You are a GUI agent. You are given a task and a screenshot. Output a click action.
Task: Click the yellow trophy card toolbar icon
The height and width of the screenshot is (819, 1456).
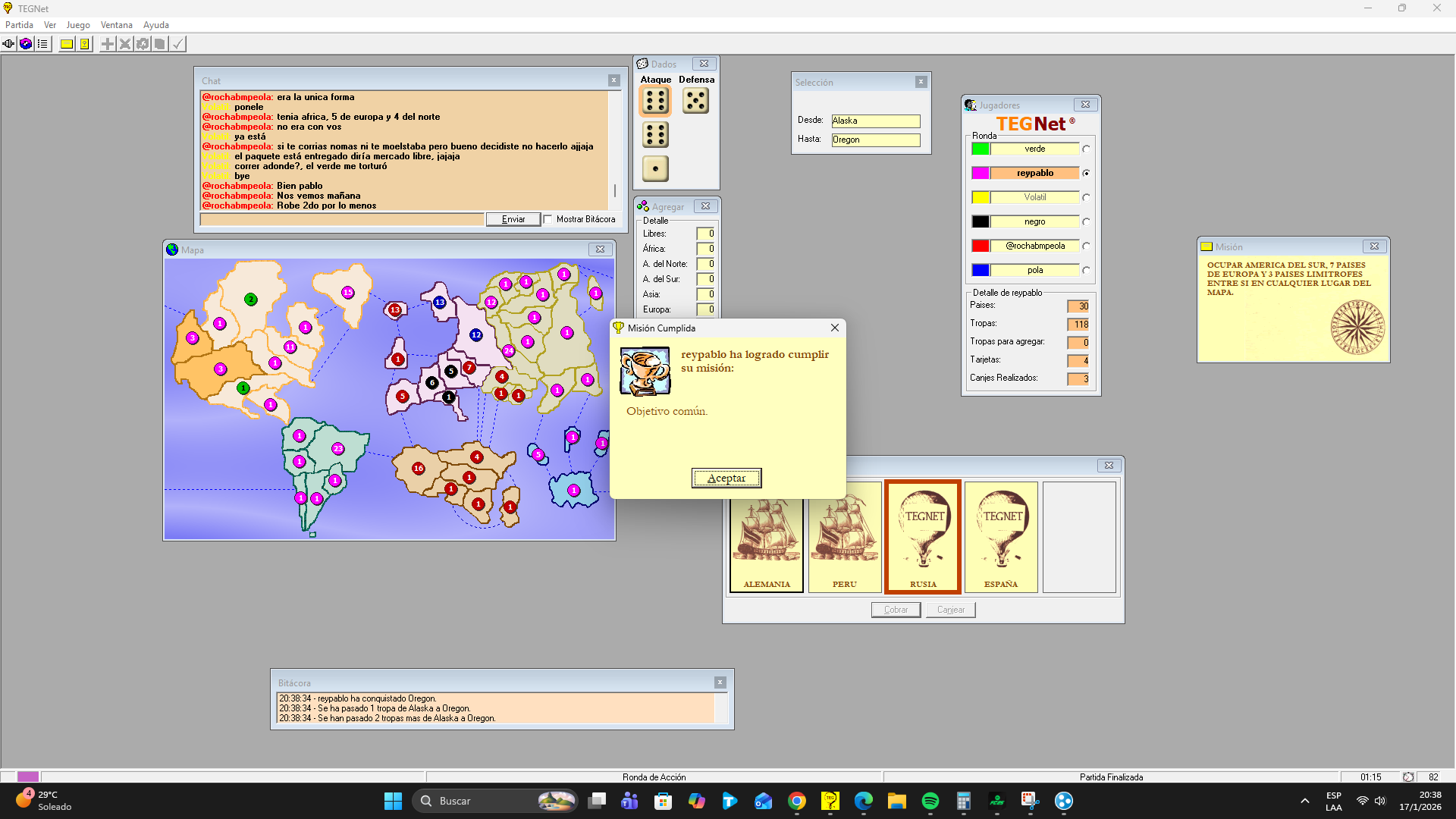pyautogui.click(x=84, y=44)
